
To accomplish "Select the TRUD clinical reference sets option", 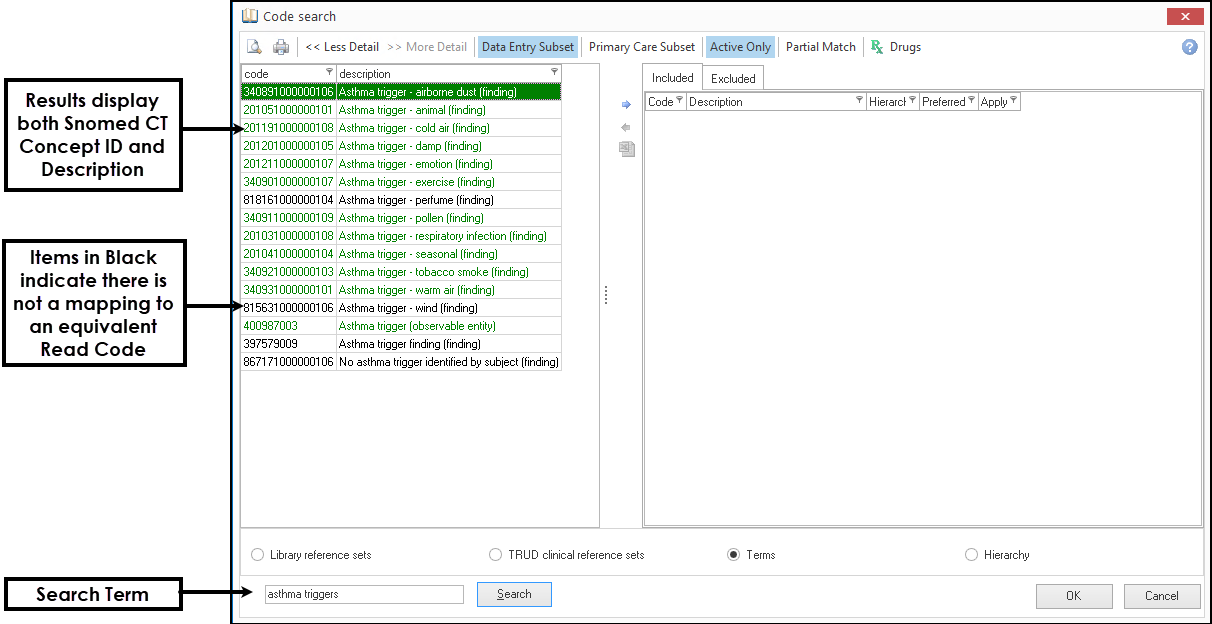I will (x=496, y=555).
